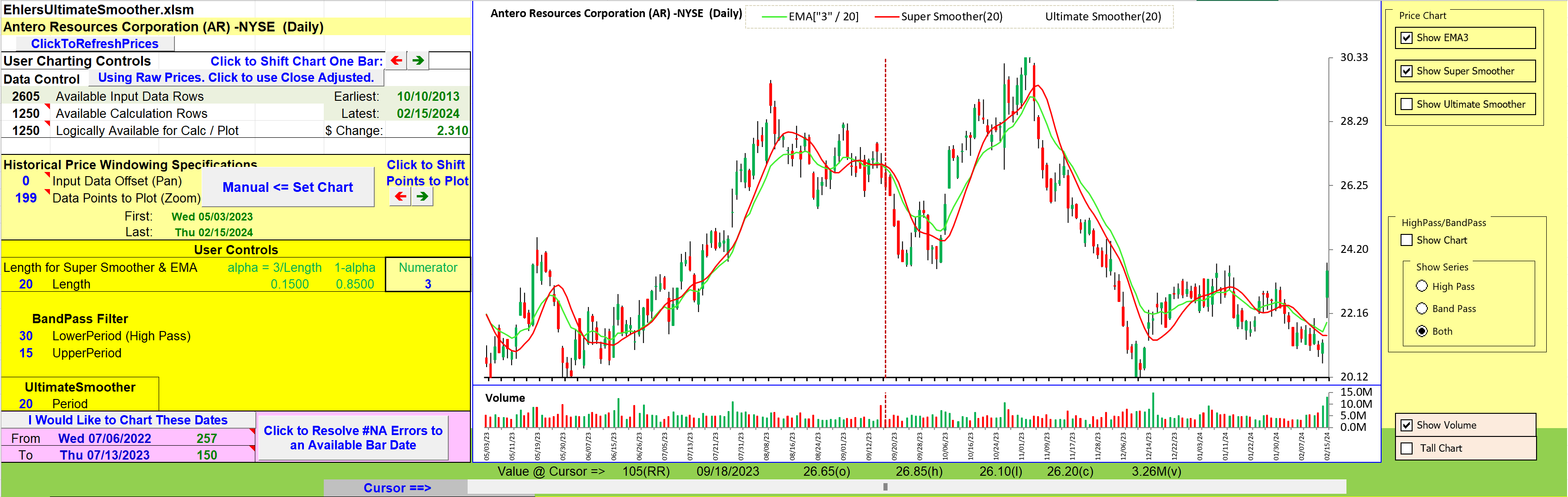Click the EhlersUltimateSmoother.xlsm title cell
1568x497 pixels.
(99, 10)
